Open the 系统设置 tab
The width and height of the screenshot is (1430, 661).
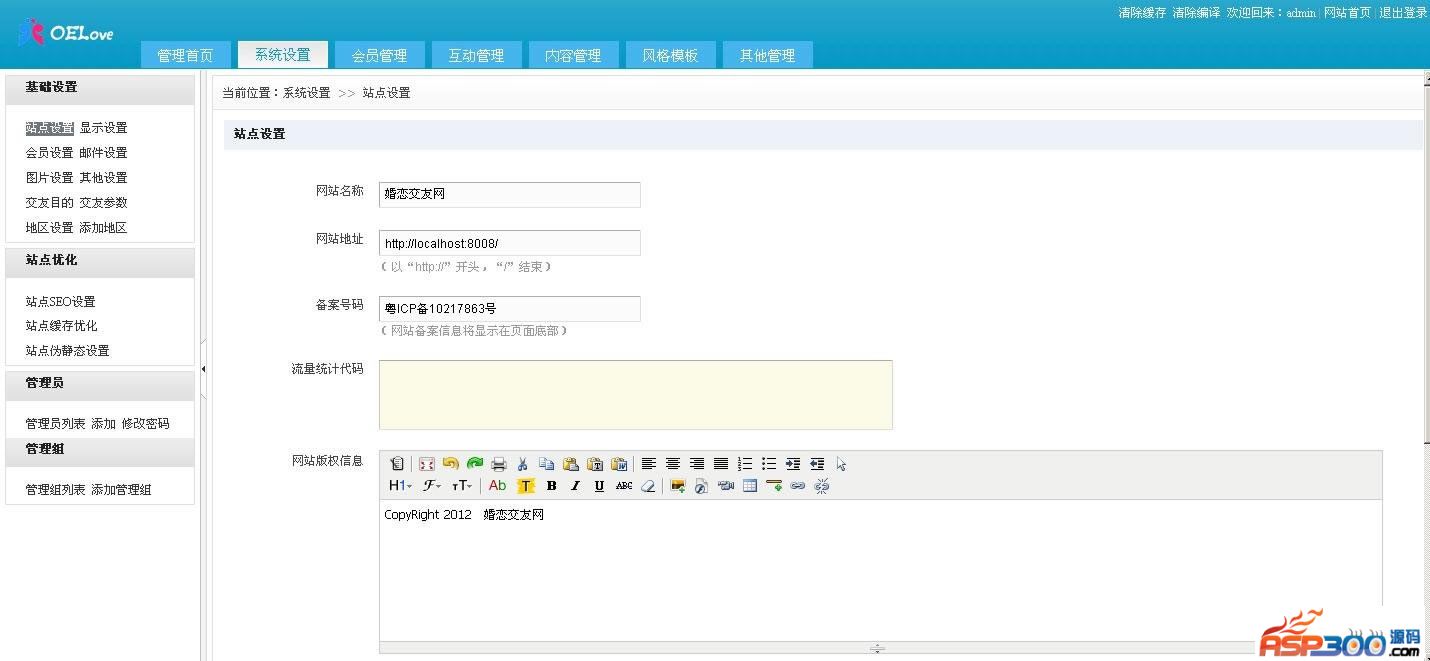[x=283, y=55]
